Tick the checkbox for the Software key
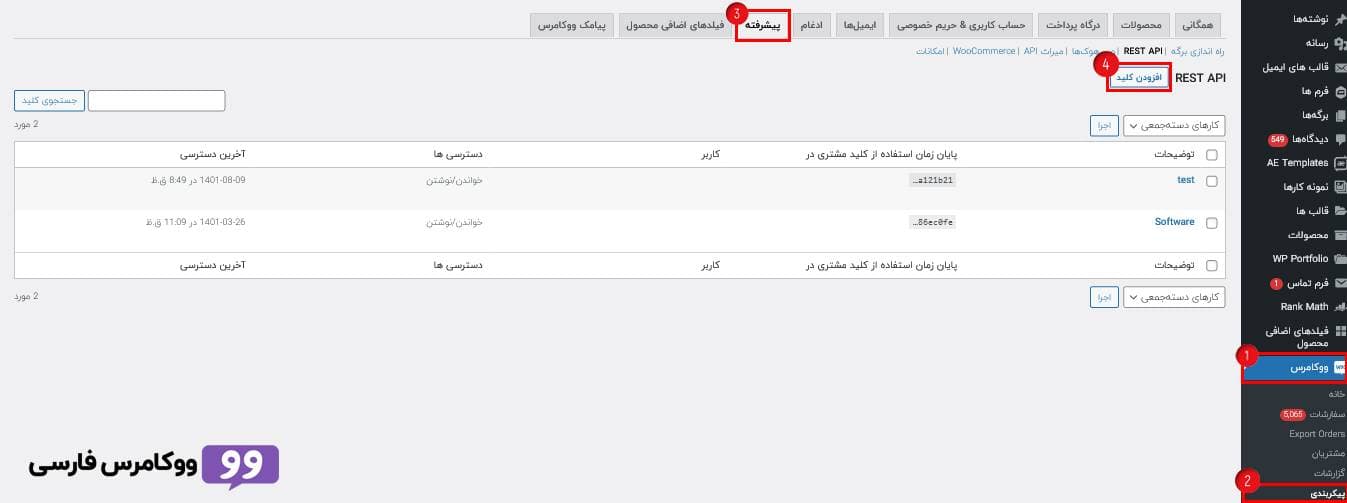The image size is (1347, 503). click(1212, 224)
